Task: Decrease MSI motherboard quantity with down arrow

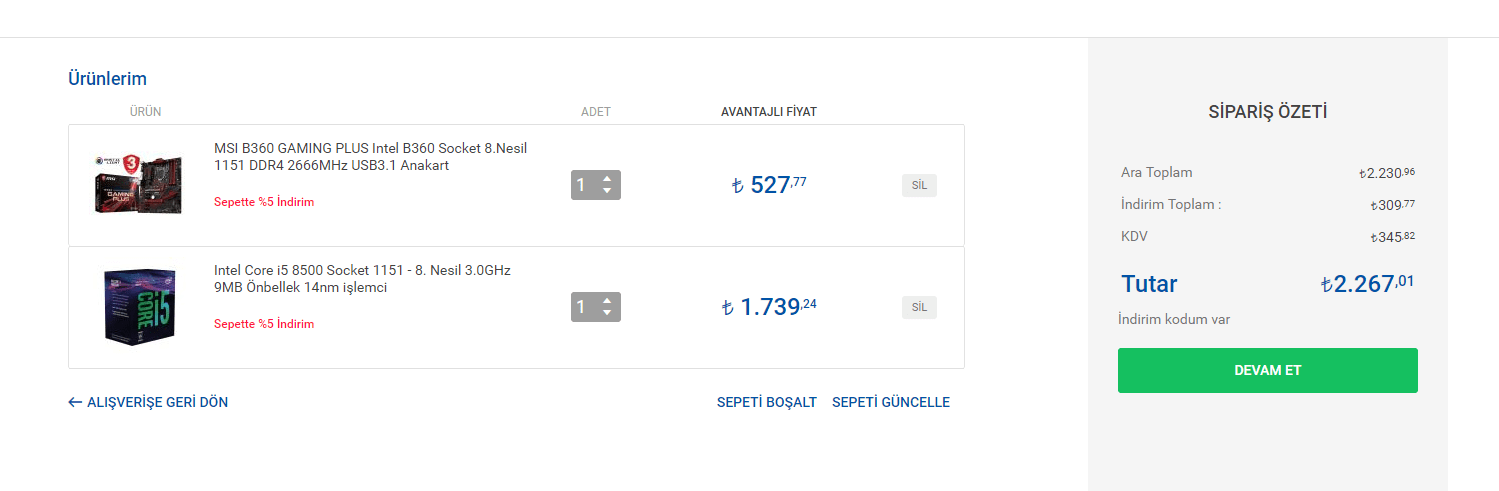Action: (x=607, y=191)
